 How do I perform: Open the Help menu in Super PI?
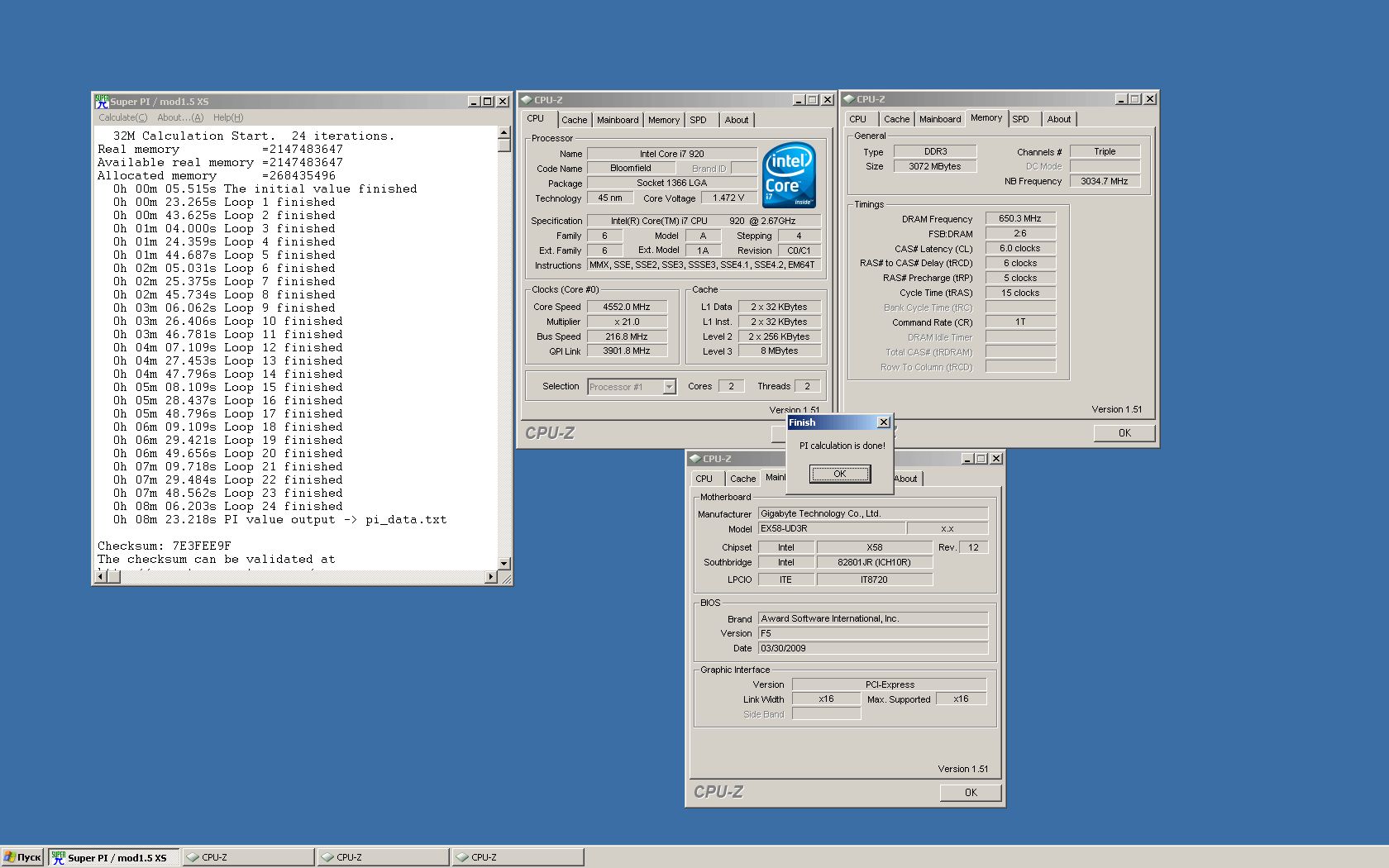coord(228,117)
